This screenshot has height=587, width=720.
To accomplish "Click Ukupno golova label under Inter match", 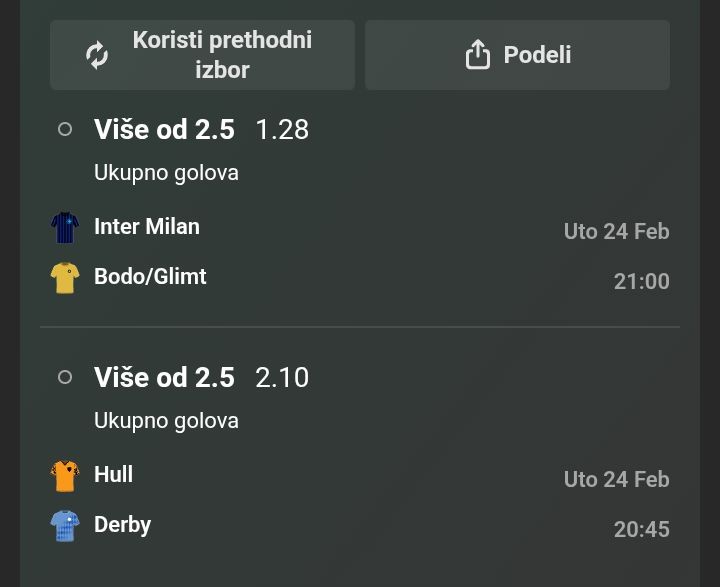I will (x=166, y=172).
